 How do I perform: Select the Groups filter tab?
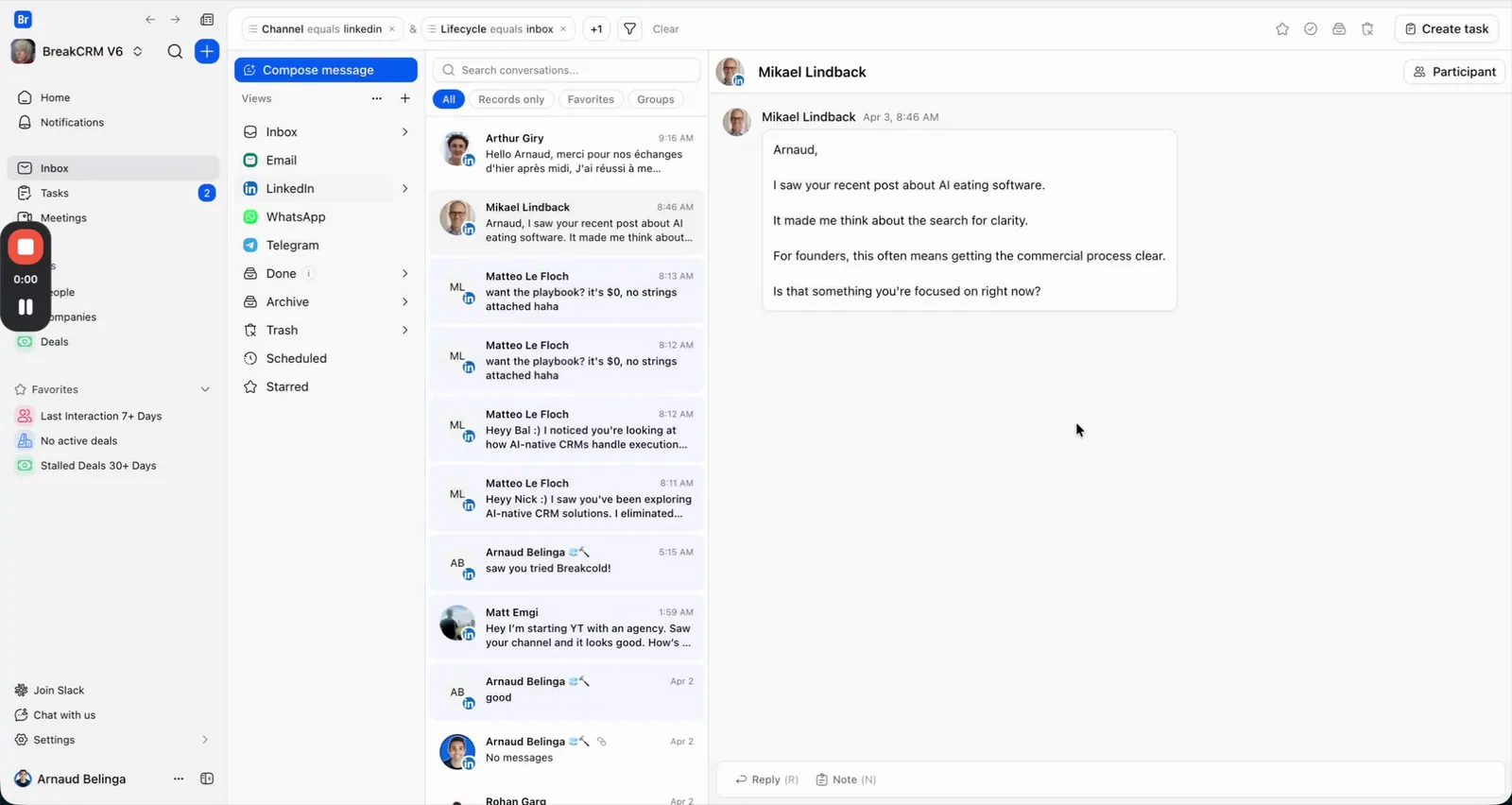(x=656, y=99)
